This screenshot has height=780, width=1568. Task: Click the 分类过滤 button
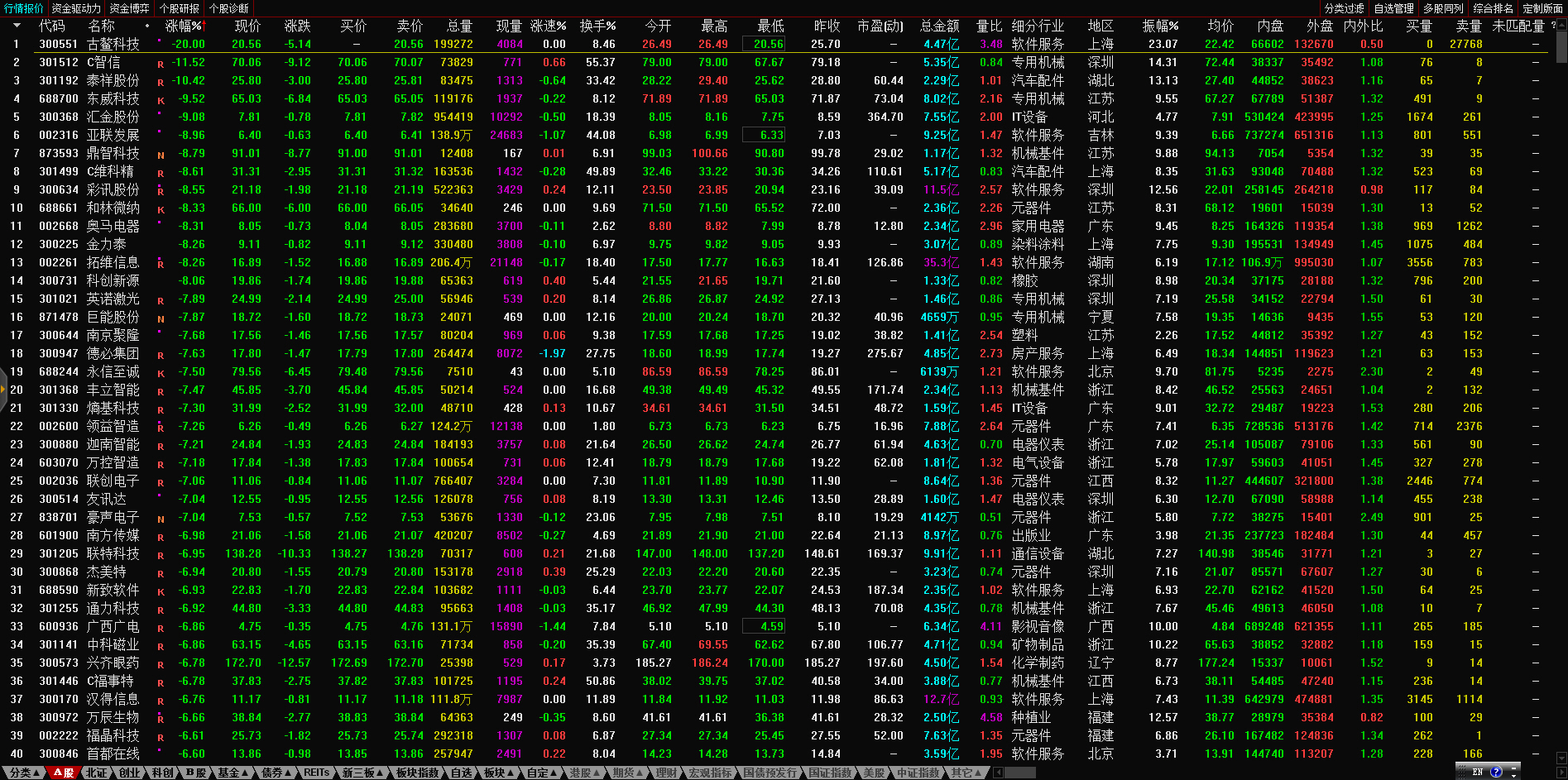1345,8
